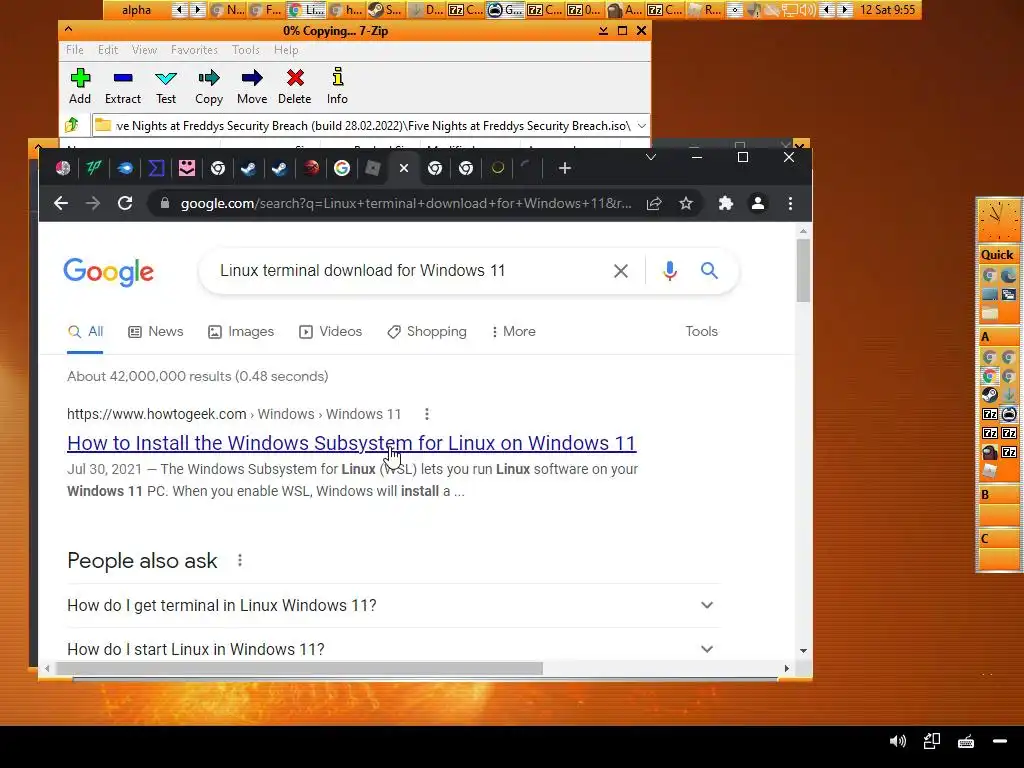Go up one folder level in 7-Zip
Viewport: 1024px width, 768px height.
[72, 125]
